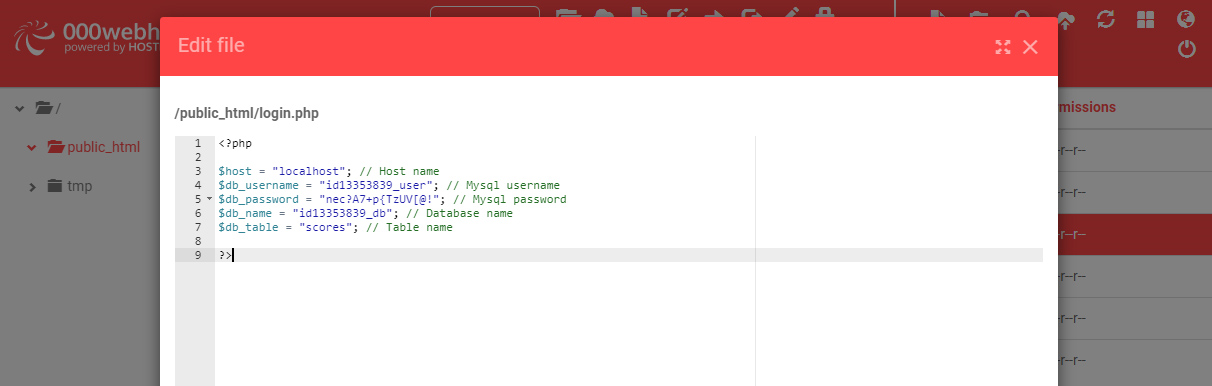
Task: Click the globe icon in the top toolbar
Action: [1186, 19]
